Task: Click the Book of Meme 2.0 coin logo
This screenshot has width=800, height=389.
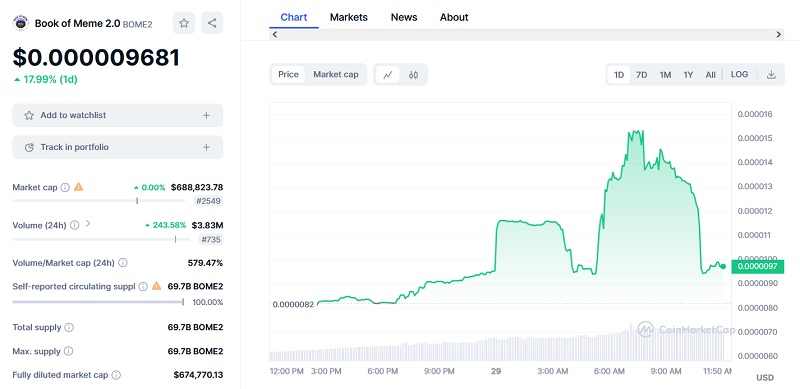Action: pyautogui.click(x=20, y=23)
